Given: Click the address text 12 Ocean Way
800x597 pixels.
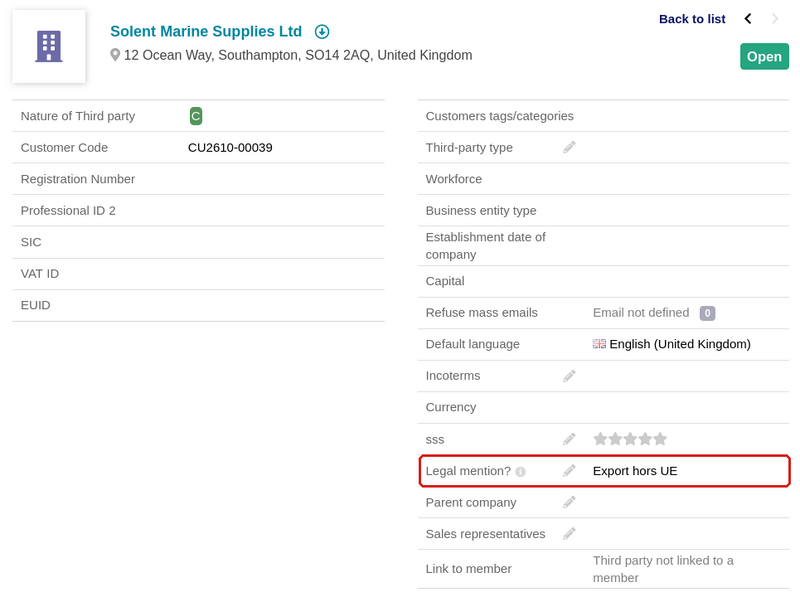Looking at the screenshot, I should point(298,55).
